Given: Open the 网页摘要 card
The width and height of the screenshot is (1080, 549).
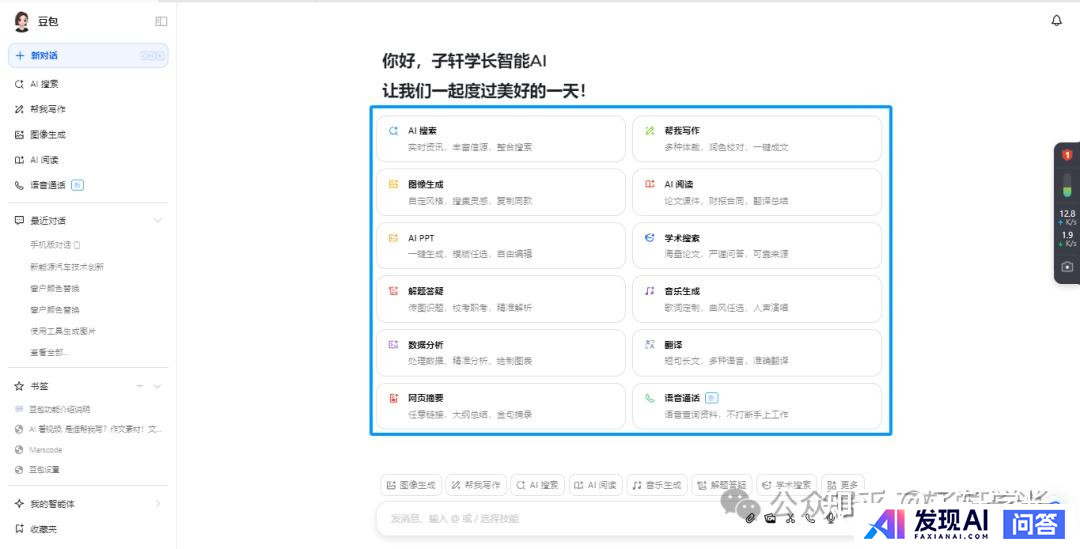Looking at the screenshot, I should point(501,406).
